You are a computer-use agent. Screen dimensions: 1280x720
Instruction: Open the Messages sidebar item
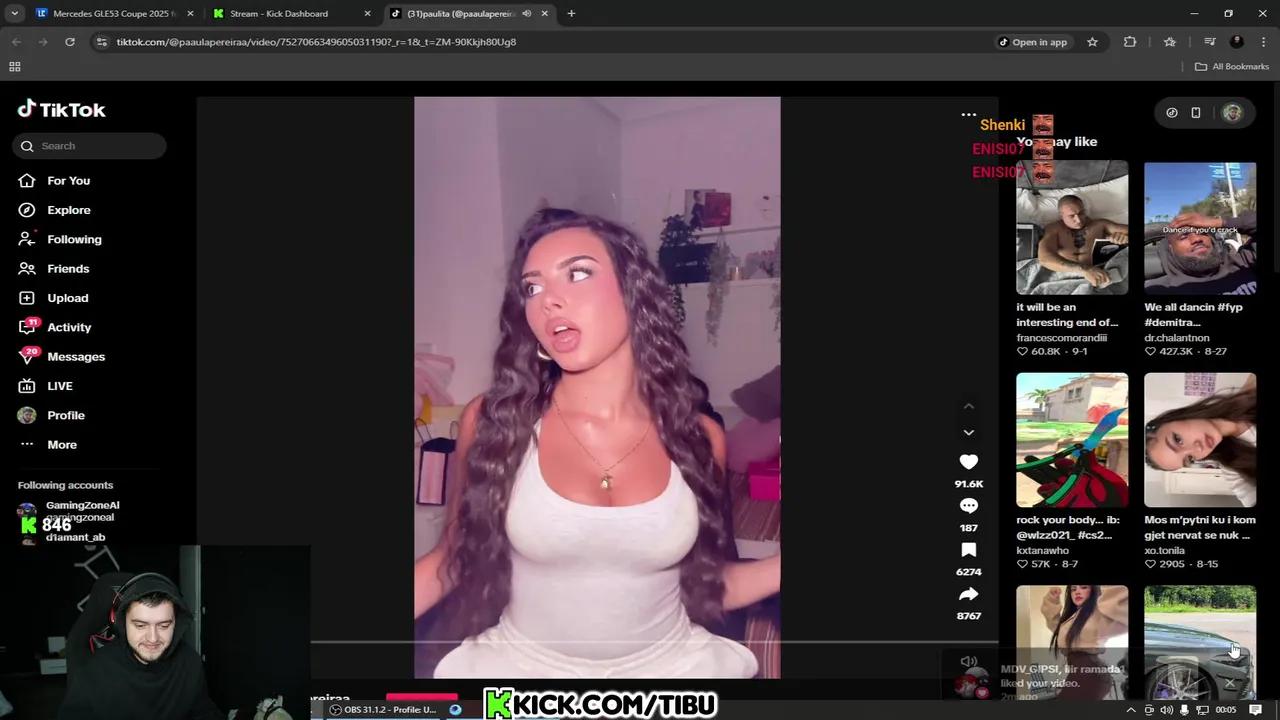75,357
